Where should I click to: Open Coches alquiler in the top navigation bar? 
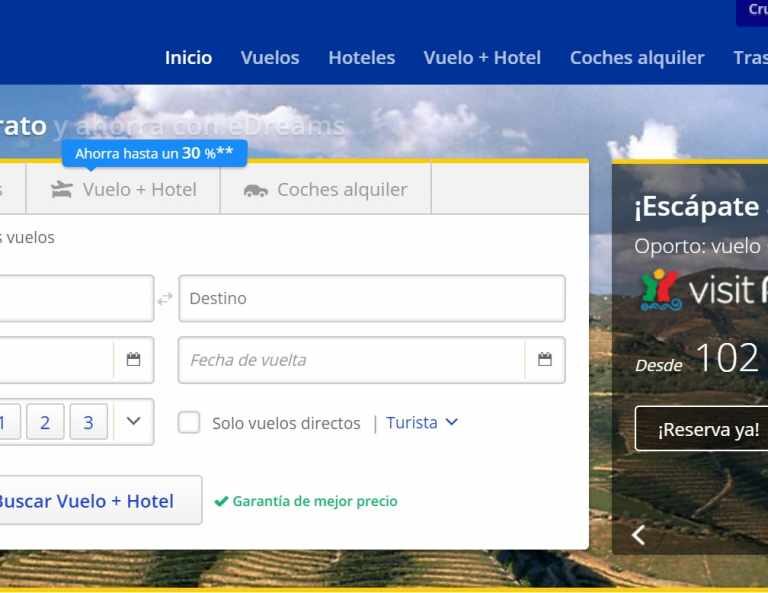coord(637,58)
